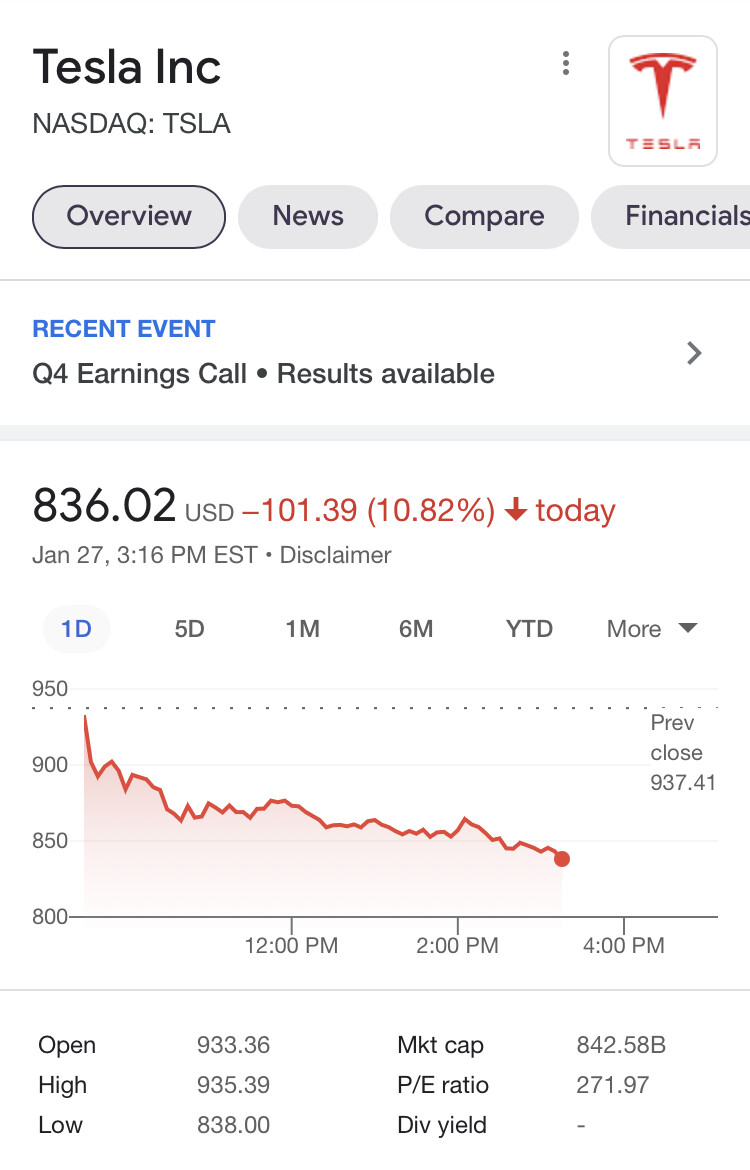Switch to the News tab

pyautogui.click(x=308, y=216)
